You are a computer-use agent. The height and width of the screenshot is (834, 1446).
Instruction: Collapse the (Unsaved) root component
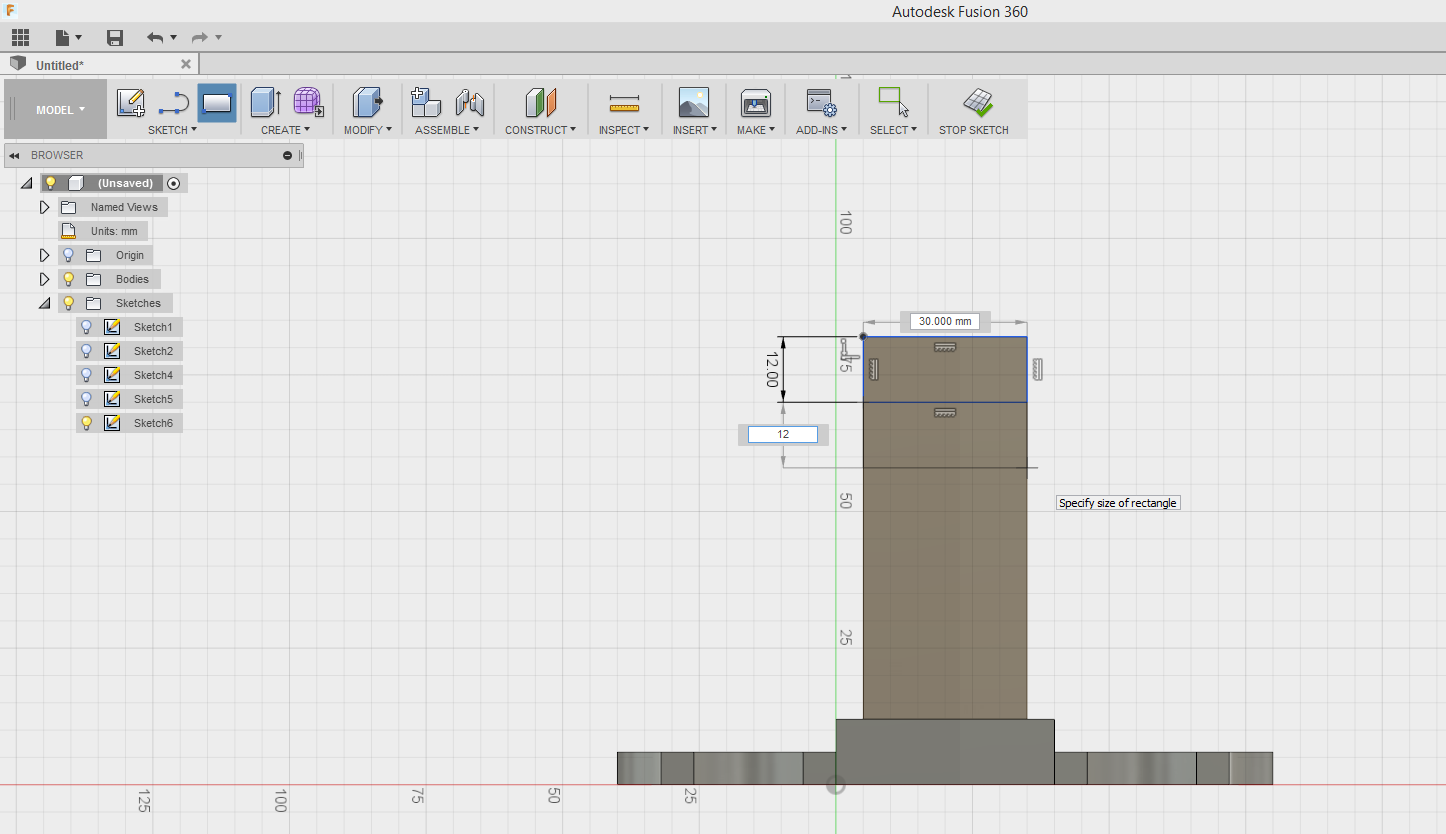pos(26,183)
